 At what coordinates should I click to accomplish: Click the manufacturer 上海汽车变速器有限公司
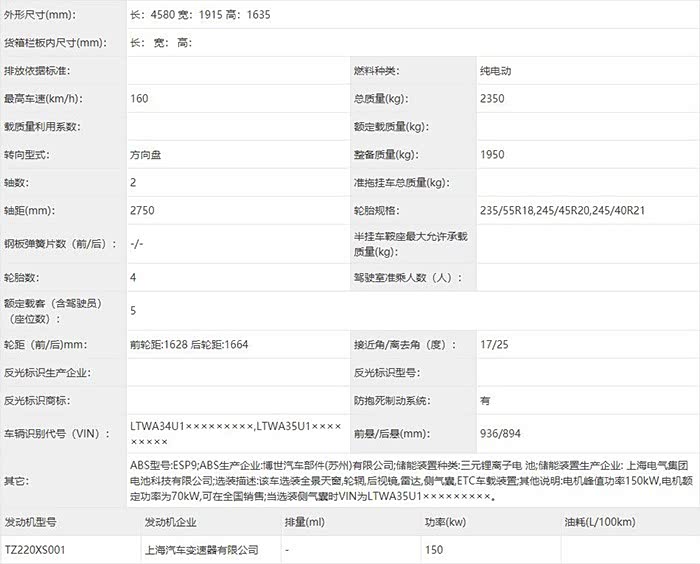point(202,549)
